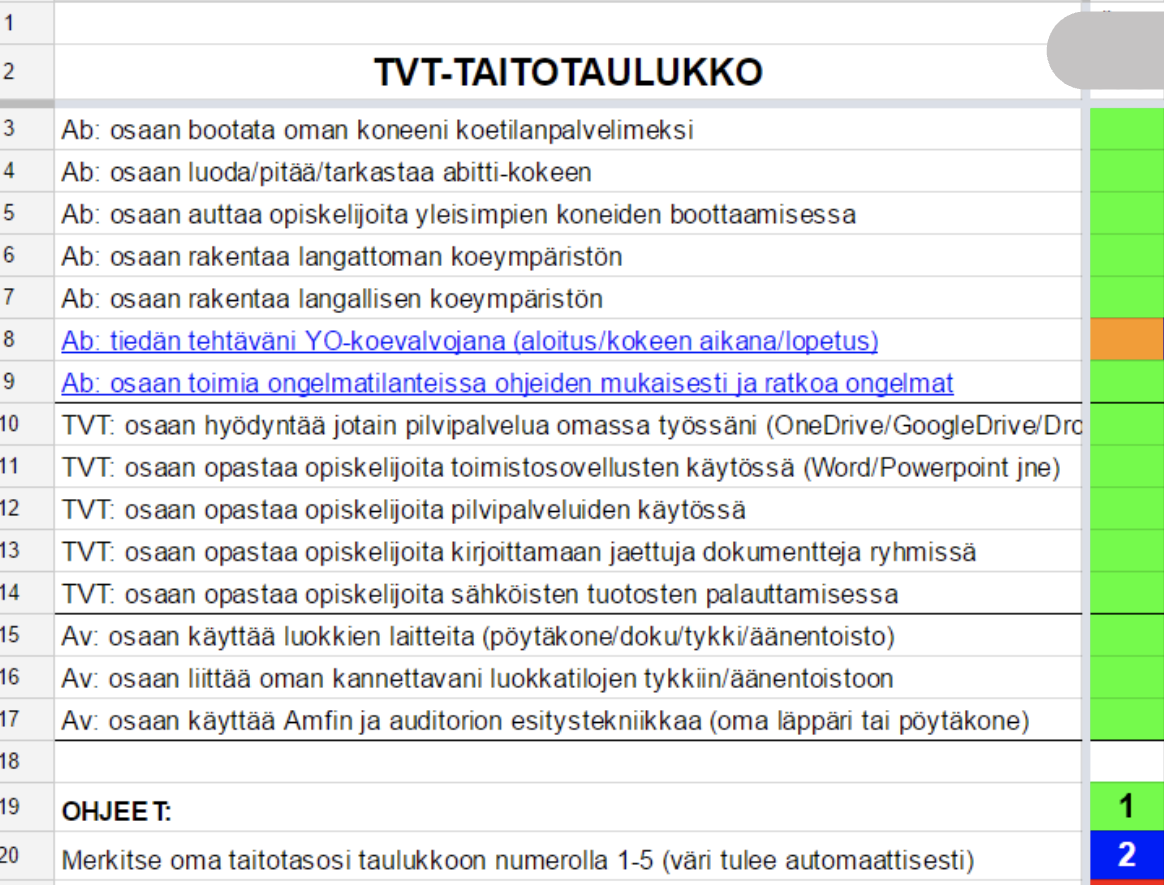
Task: Select cell about hyödyntää jotain pilvipalvelua
Action: click(x=568, y=425)
